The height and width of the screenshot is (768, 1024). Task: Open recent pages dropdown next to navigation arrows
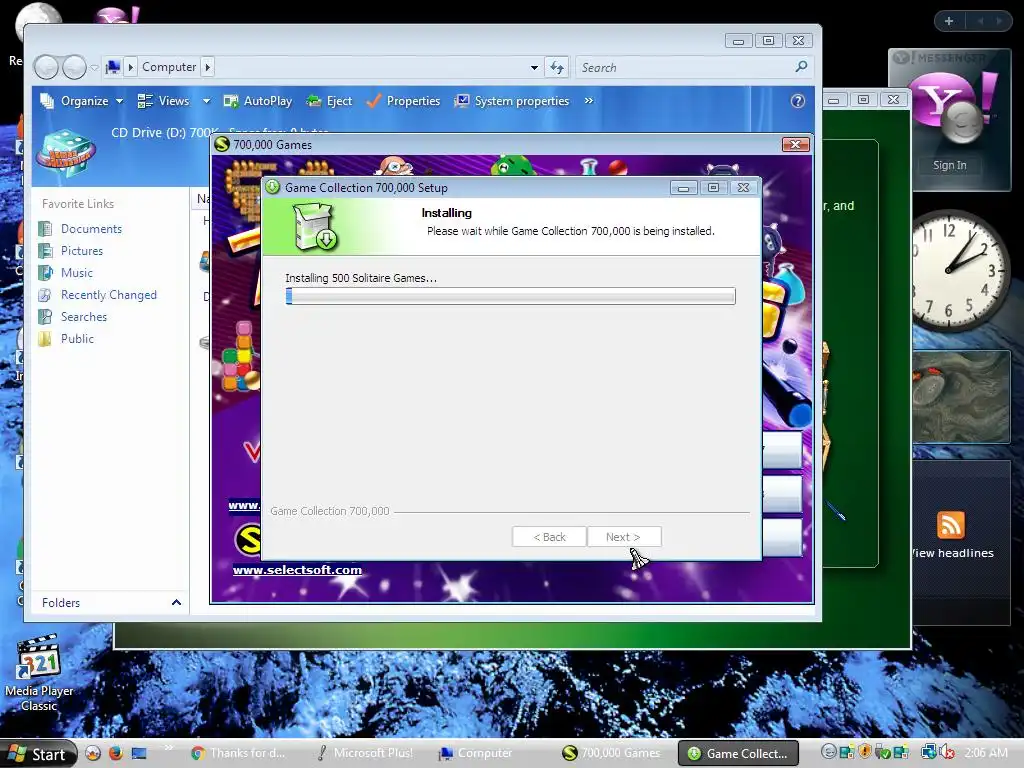(x=95, y=67)
